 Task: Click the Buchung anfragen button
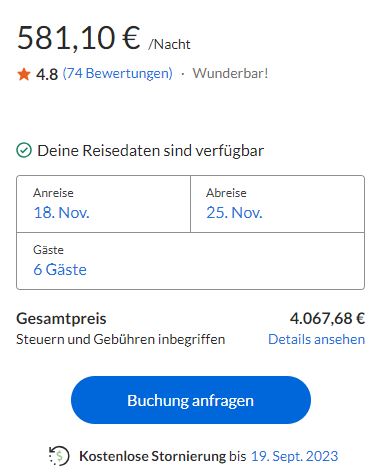(191, 400)
